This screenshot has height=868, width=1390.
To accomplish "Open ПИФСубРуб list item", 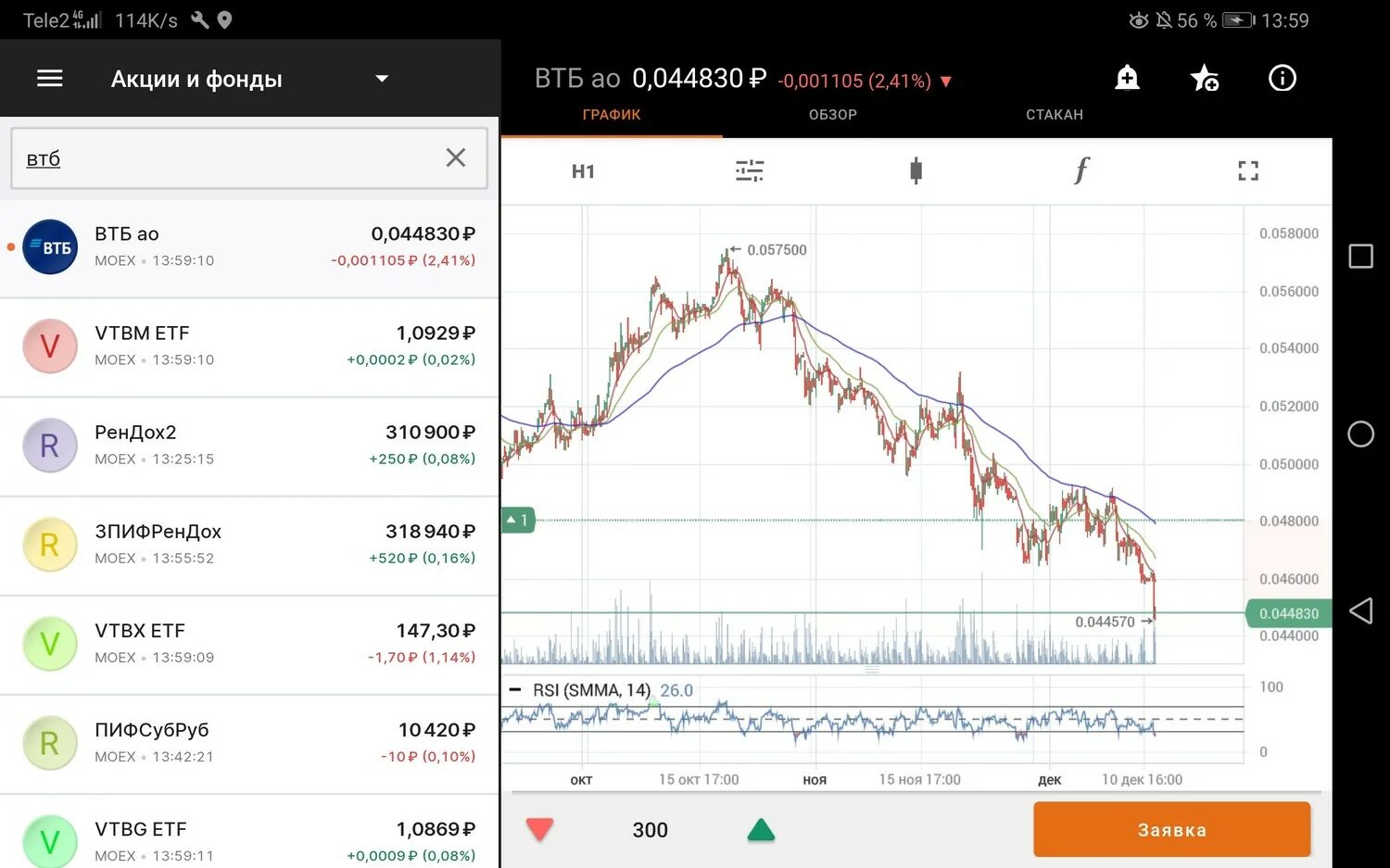I will (249, 744).
